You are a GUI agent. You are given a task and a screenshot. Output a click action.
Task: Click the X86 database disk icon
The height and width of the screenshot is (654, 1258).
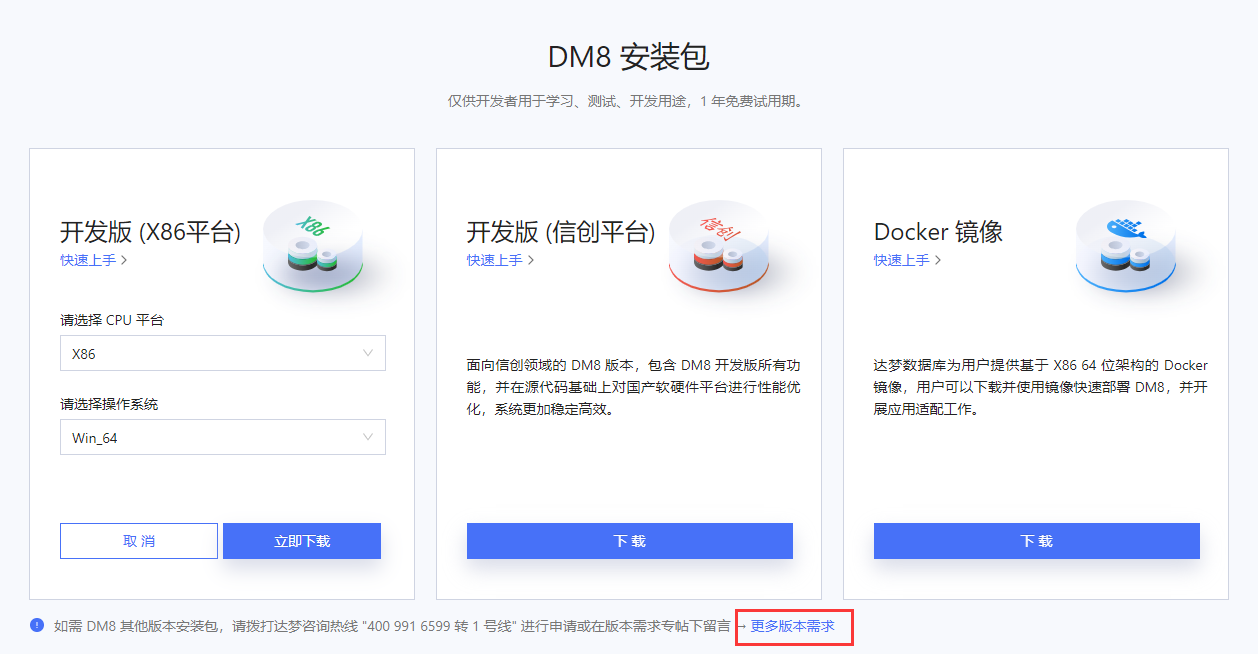(312, 246)
